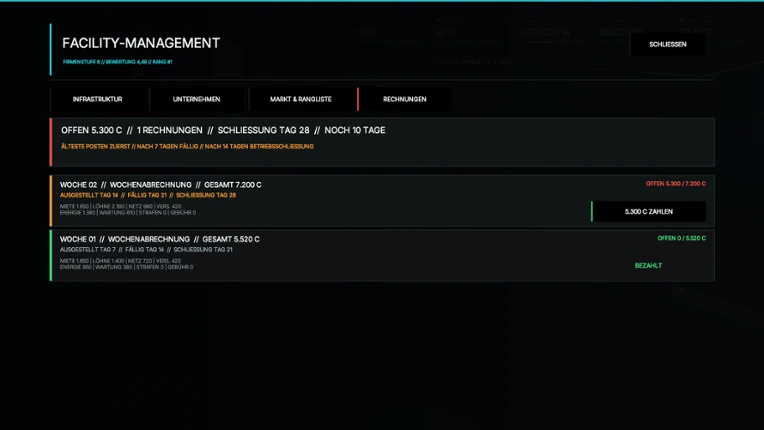Click Woche 01 Fällig Tag 14 date line
This screenshot has width=764, height=430.
point(146,250)
